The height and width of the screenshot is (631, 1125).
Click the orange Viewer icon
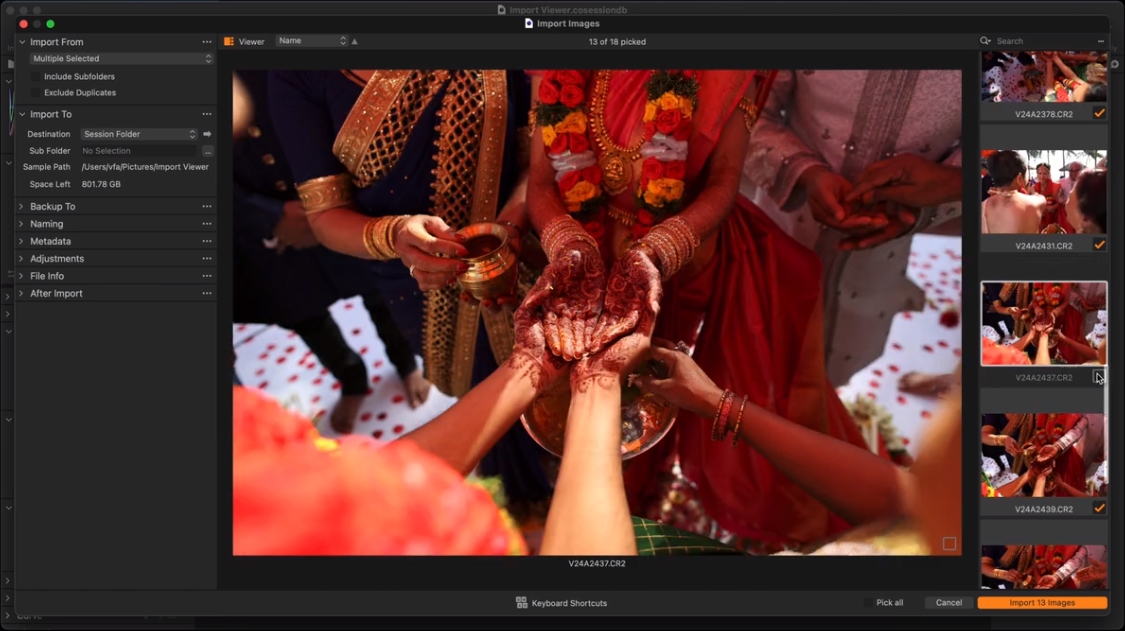coord(229,42)
